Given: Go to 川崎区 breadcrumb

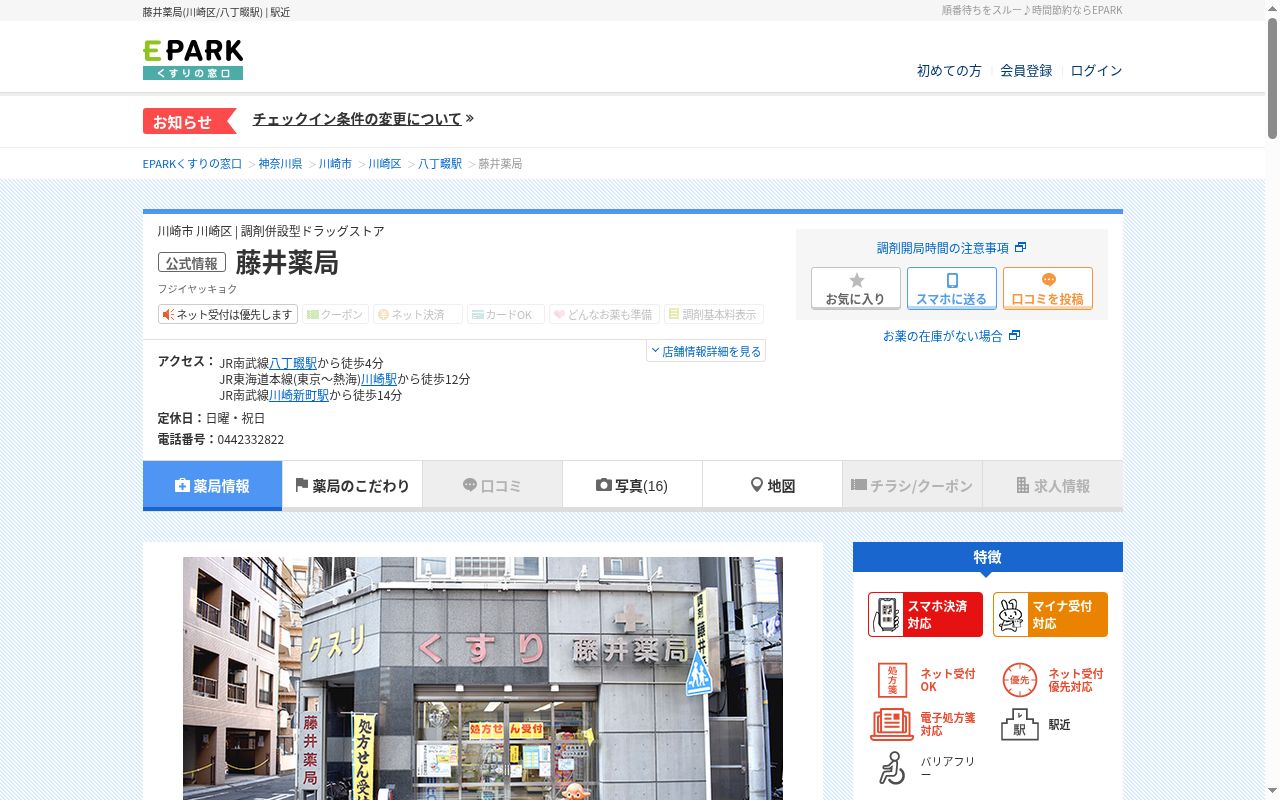Looking at the screenshot, I should [384, 163].
